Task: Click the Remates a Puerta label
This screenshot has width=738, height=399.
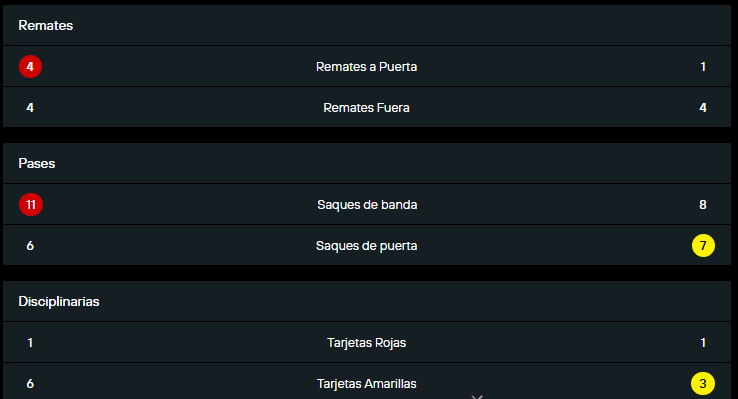Action: click(x=366, y=67)
